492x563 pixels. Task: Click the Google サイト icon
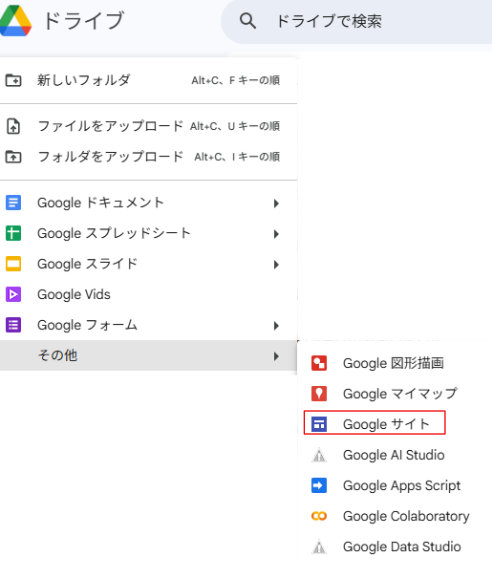point(319,424)
